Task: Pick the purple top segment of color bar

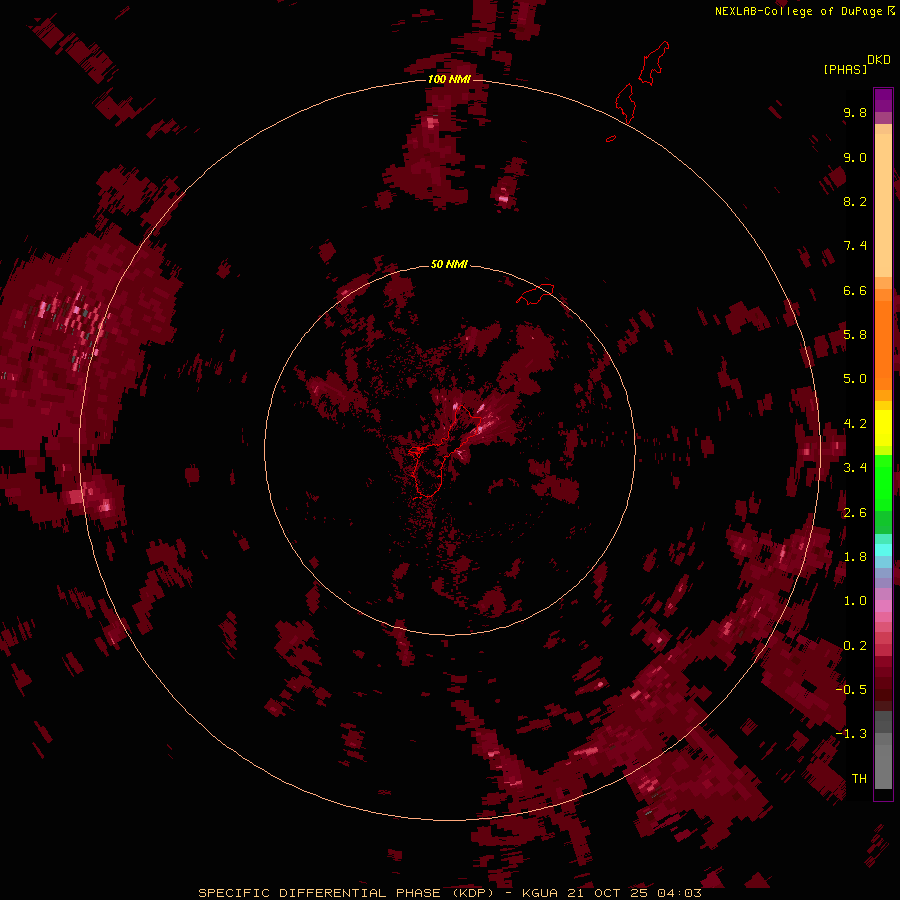Action: point(883,100)
